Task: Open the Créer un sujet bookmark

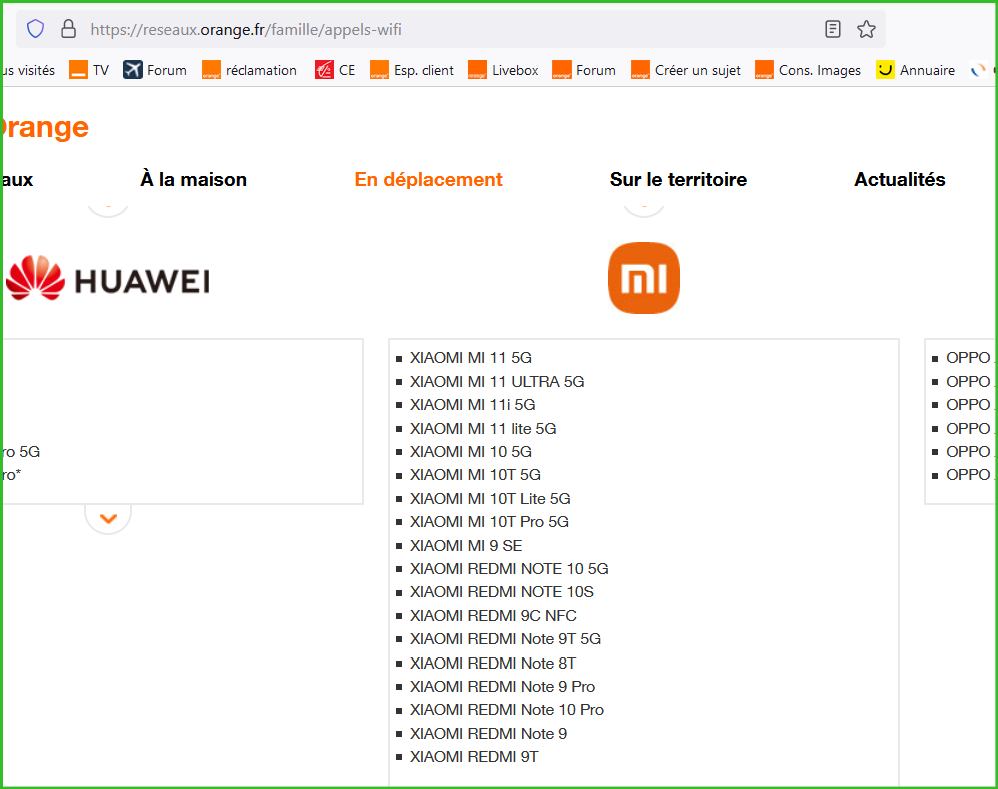Action: [x=685, y=70]
